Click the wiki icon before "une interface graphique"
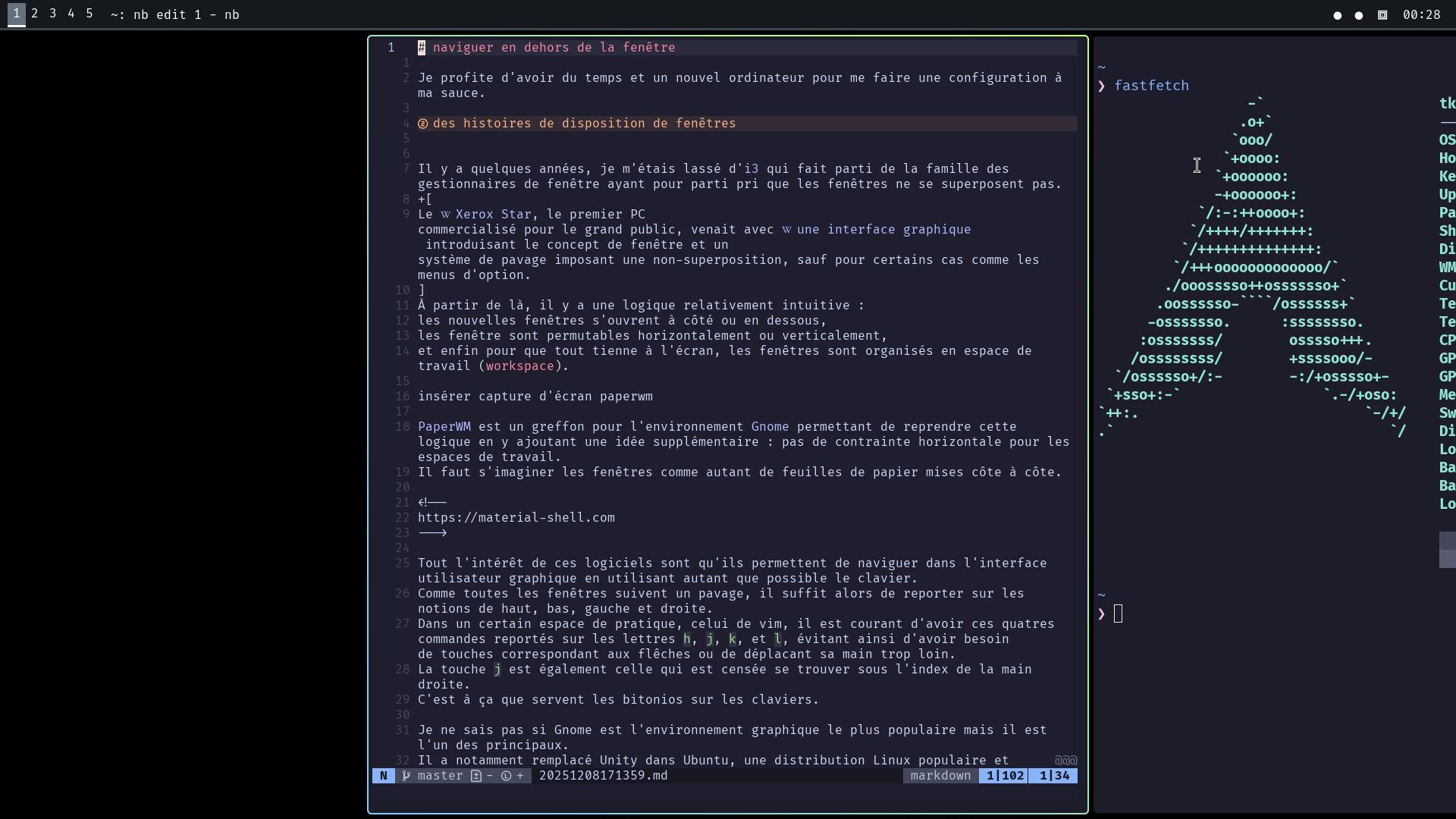Screen dimensions: 1456x819 pos(786,229)
